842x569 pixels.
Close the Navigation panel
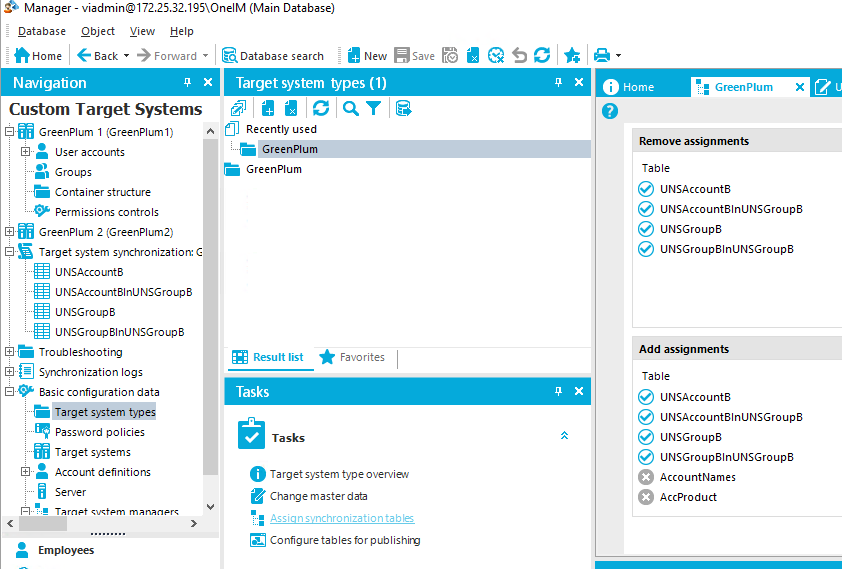[208, 82]
